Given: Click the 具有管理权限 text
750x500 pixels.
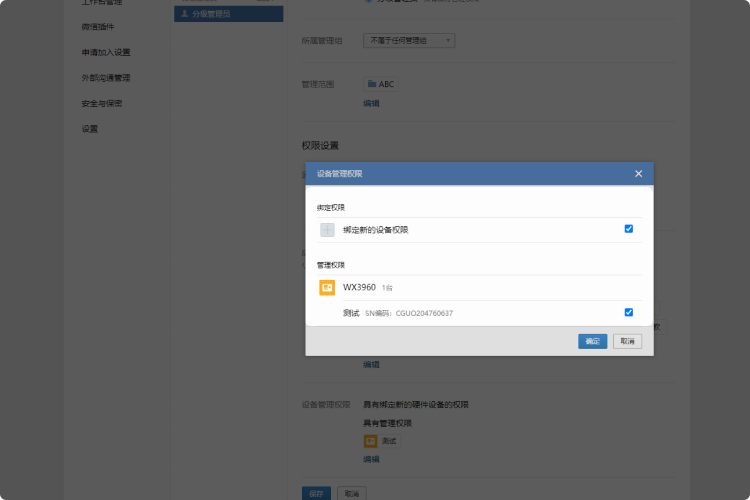Looking at the screenshot, I should coord(387,423).
